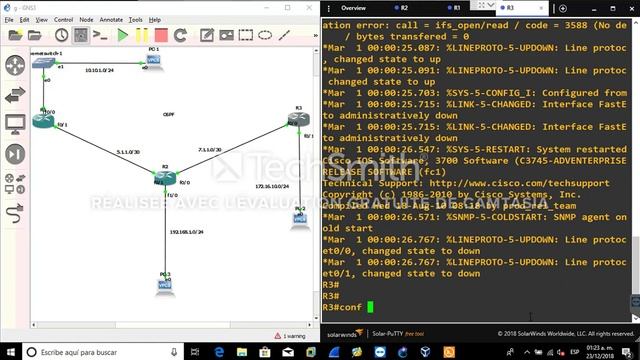Viewport: 640px width, 360px height.
Task: Browse end devices monitor icon
Action: point(15,124)
